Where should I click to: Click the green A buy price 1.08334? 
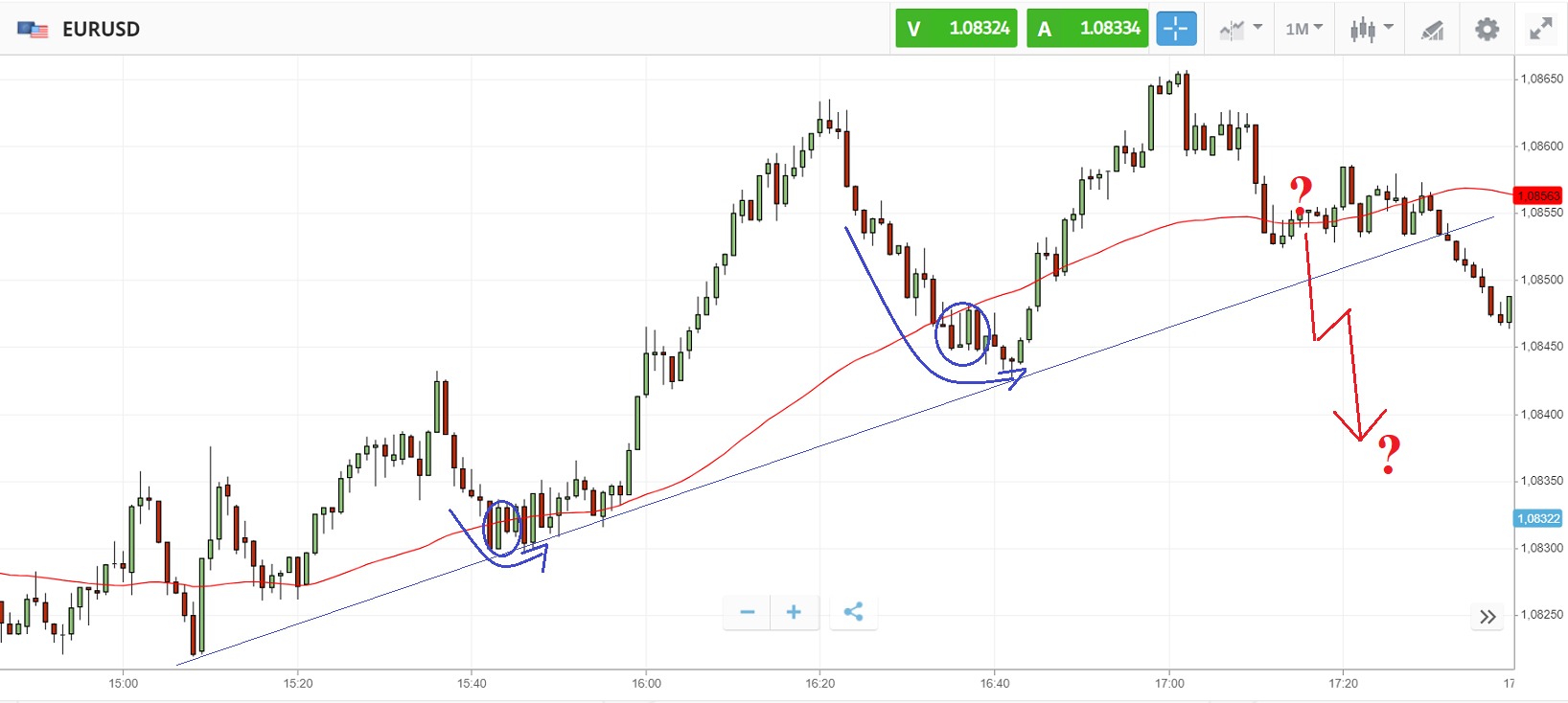[1087, 29]
